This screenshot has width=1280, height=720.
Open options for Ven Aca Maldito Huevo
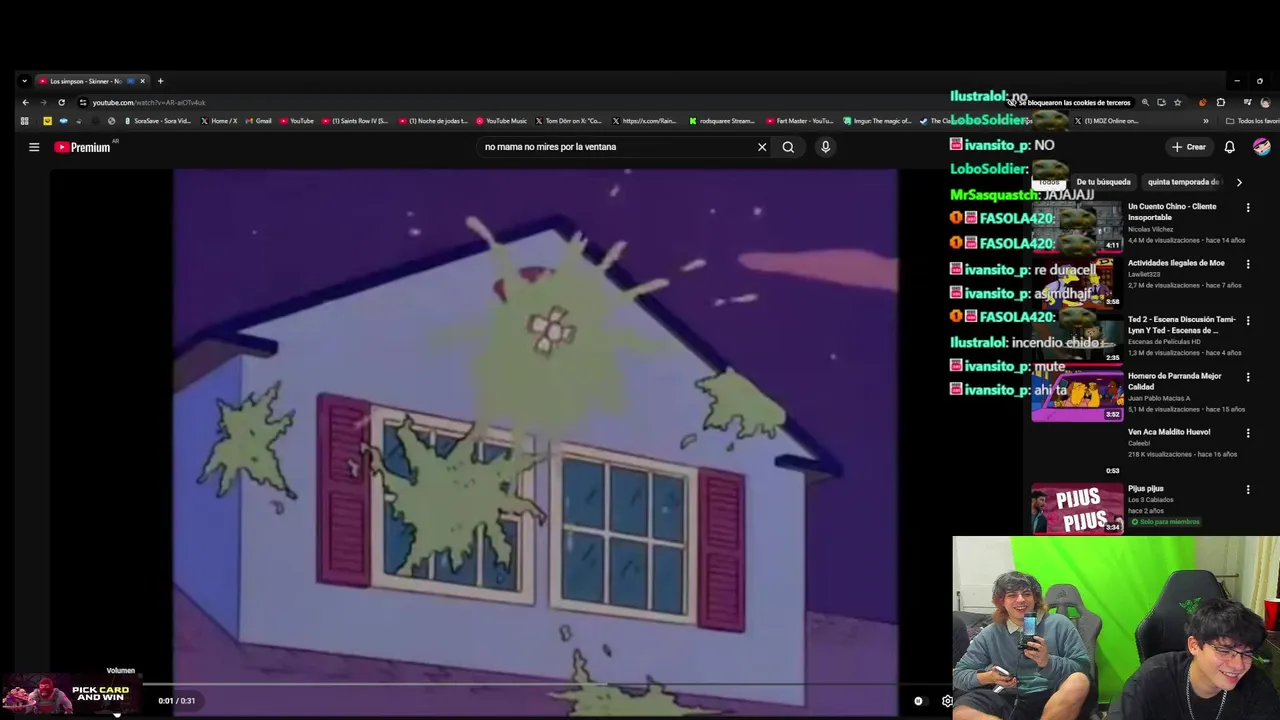point(1248,433)
